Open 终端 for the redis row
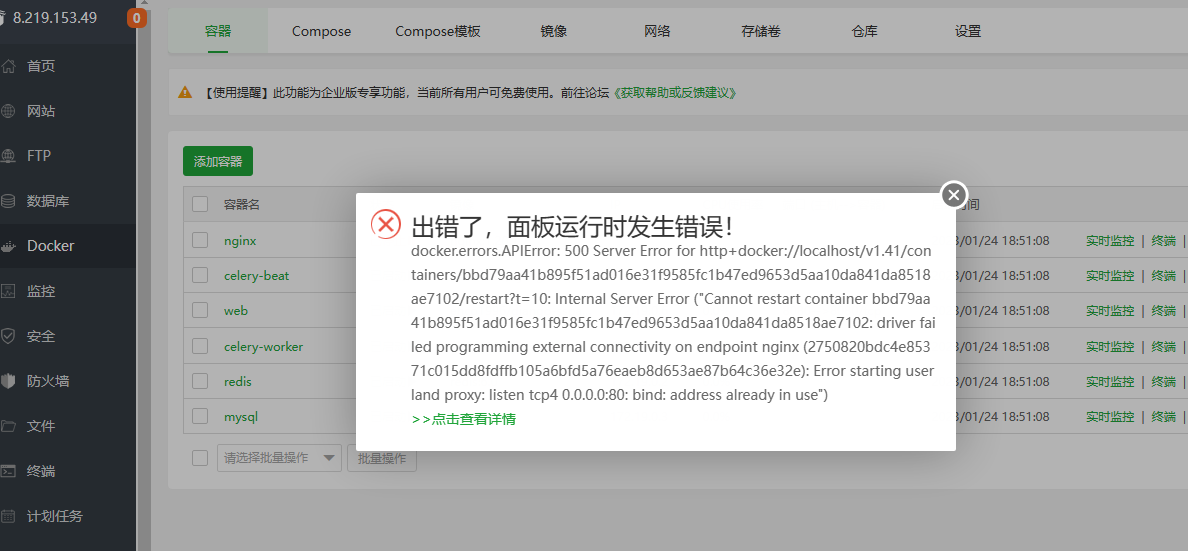1188x551 pixels. (1164, 380)
